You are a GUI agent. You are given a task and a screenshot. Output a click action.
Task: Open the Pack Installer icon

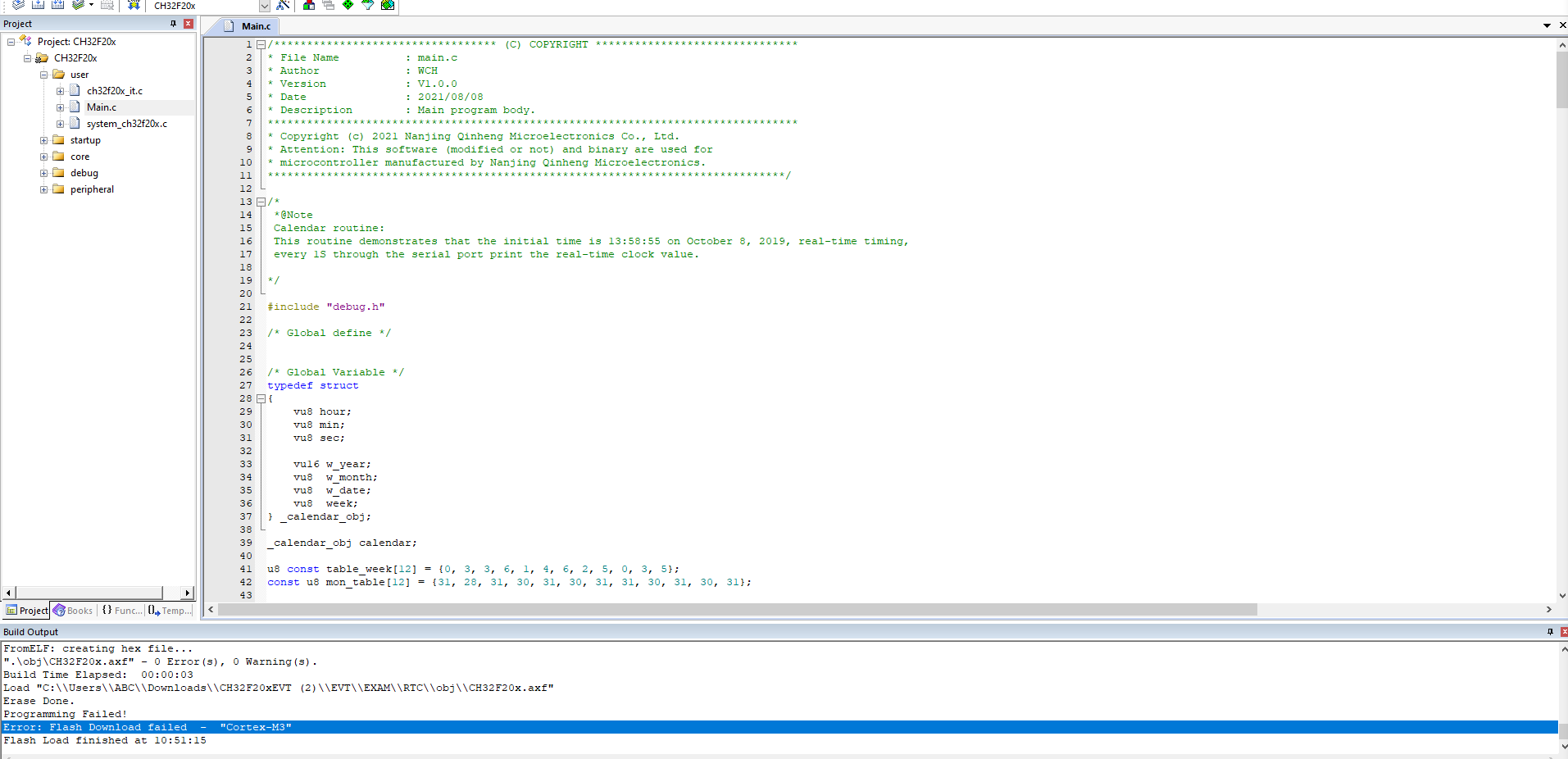coord(388,5)
